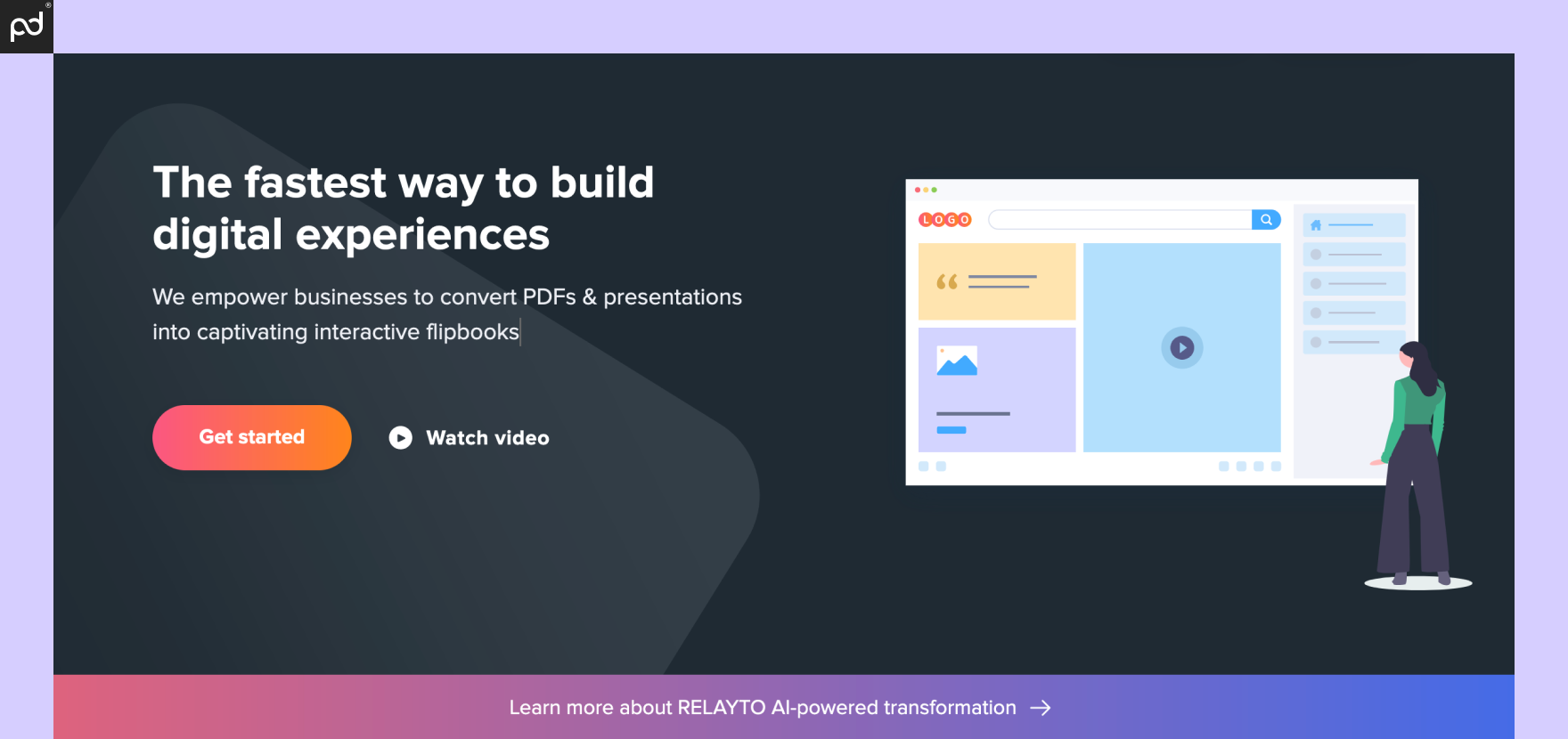Click the play icon beside Watch video
The height and width of the screenshot is (739, 1568).
click(401, 437)
